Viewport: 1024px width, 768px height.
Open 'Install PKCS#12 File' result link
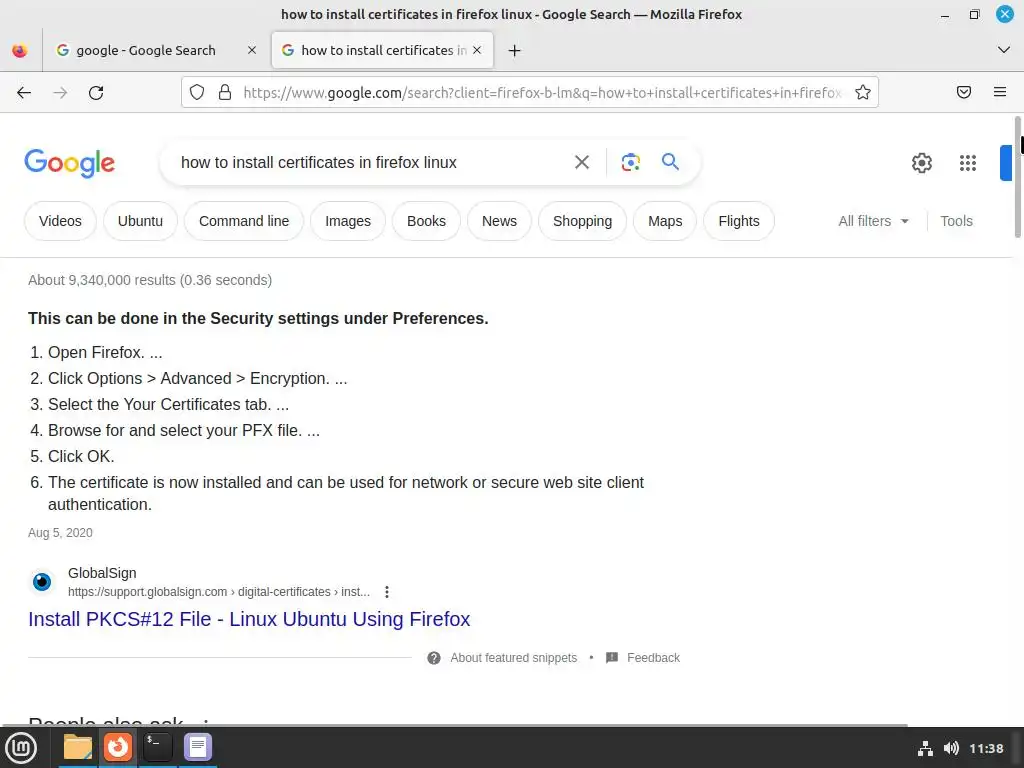(x=249, y=619)
